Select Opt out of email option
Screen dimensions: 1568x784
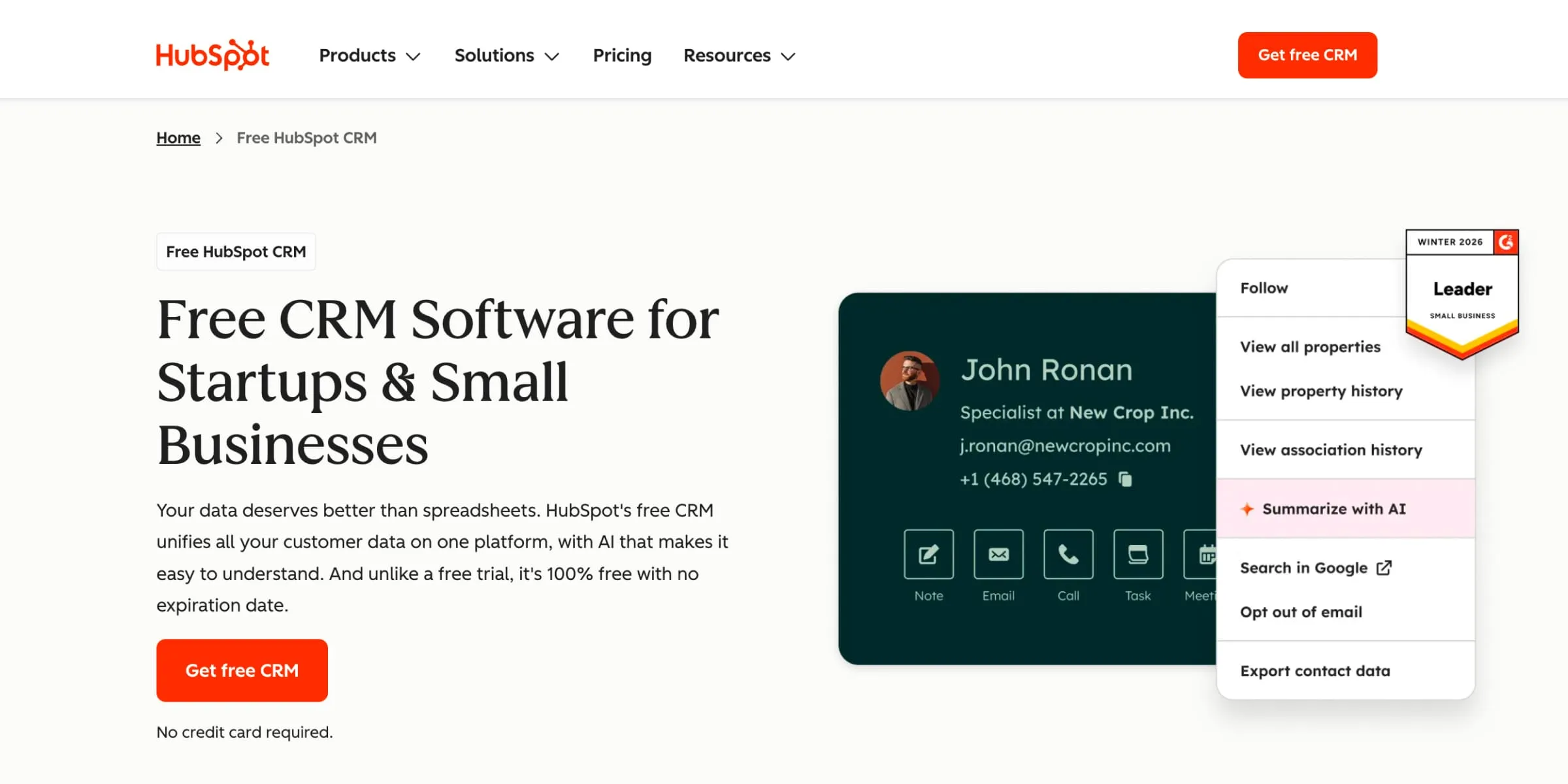(x=1301, y=612)
